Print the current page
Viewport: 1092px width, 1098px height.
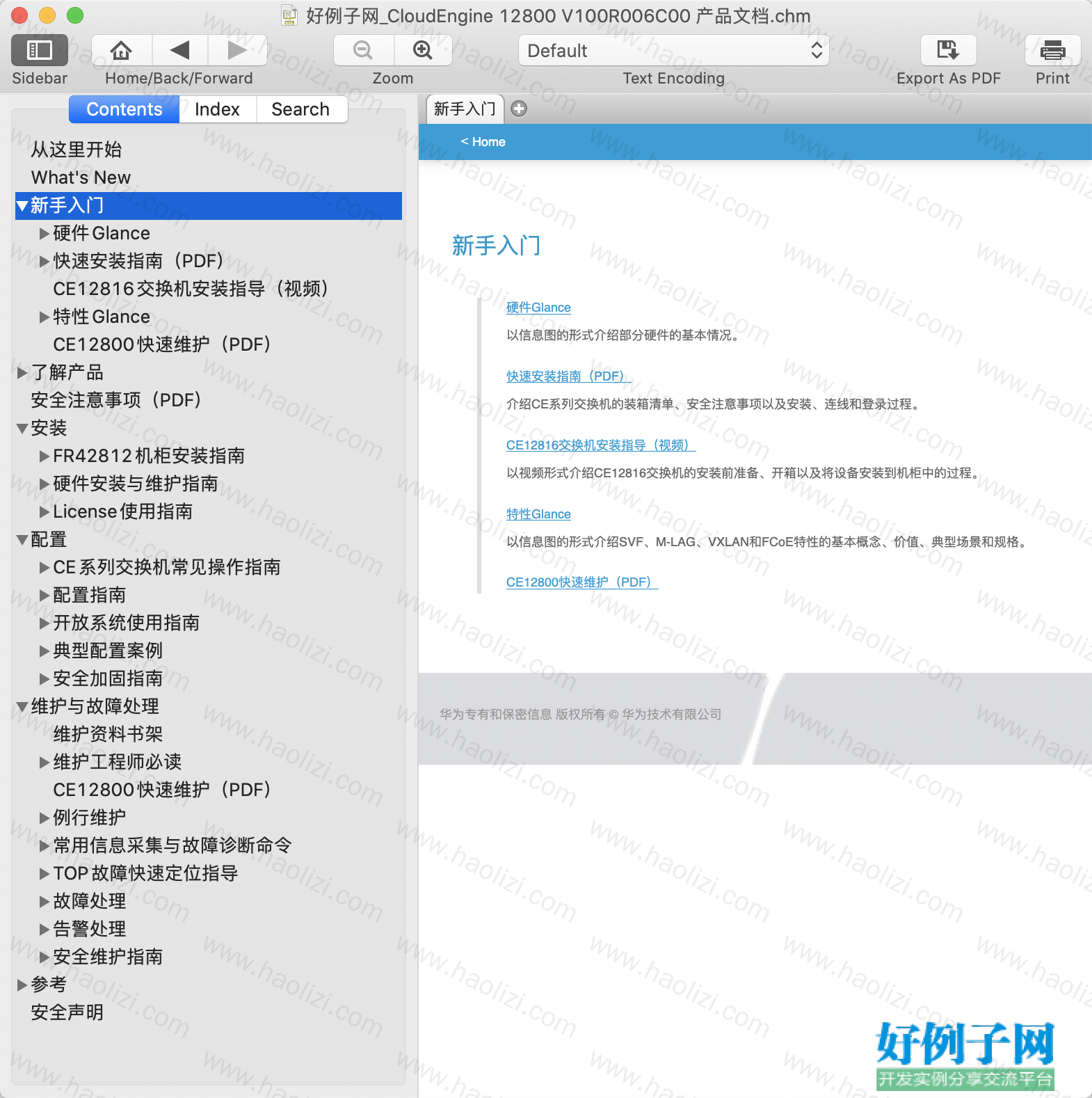(1052, 50)
